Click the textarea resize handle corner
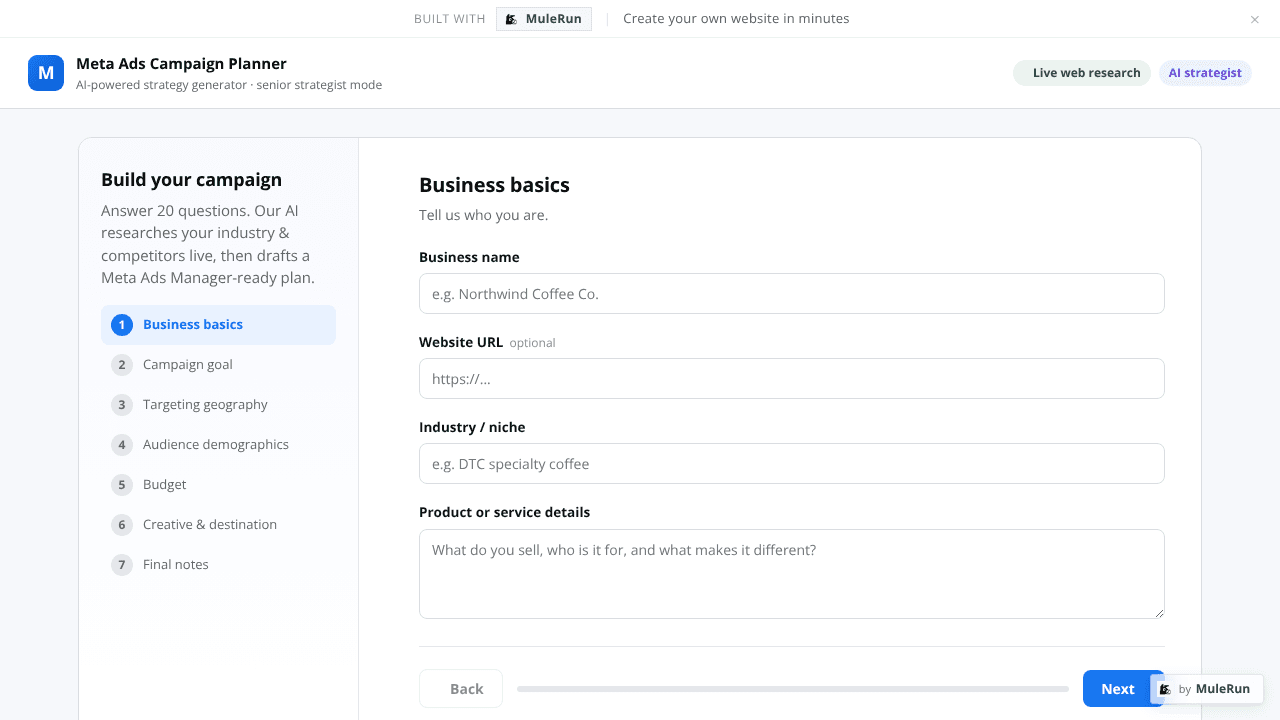Screen dimensions: 1280x720 [1159, 613]
